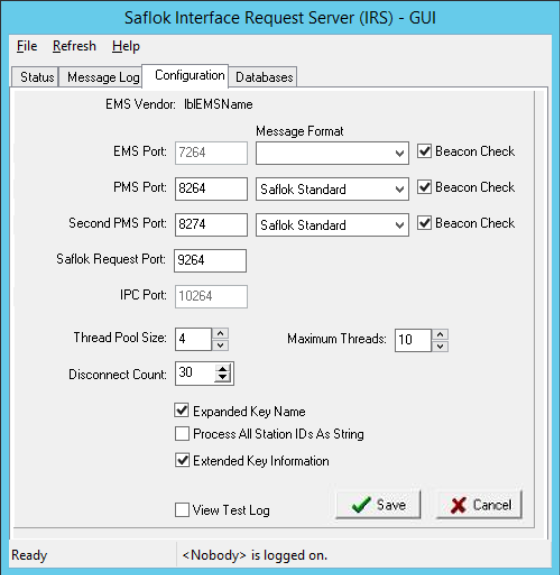This screenshot has height=575, width=560.
Task: Toggle Beacon Check for PMS Port
Action: pyautogui.click(x=424, y=187)
